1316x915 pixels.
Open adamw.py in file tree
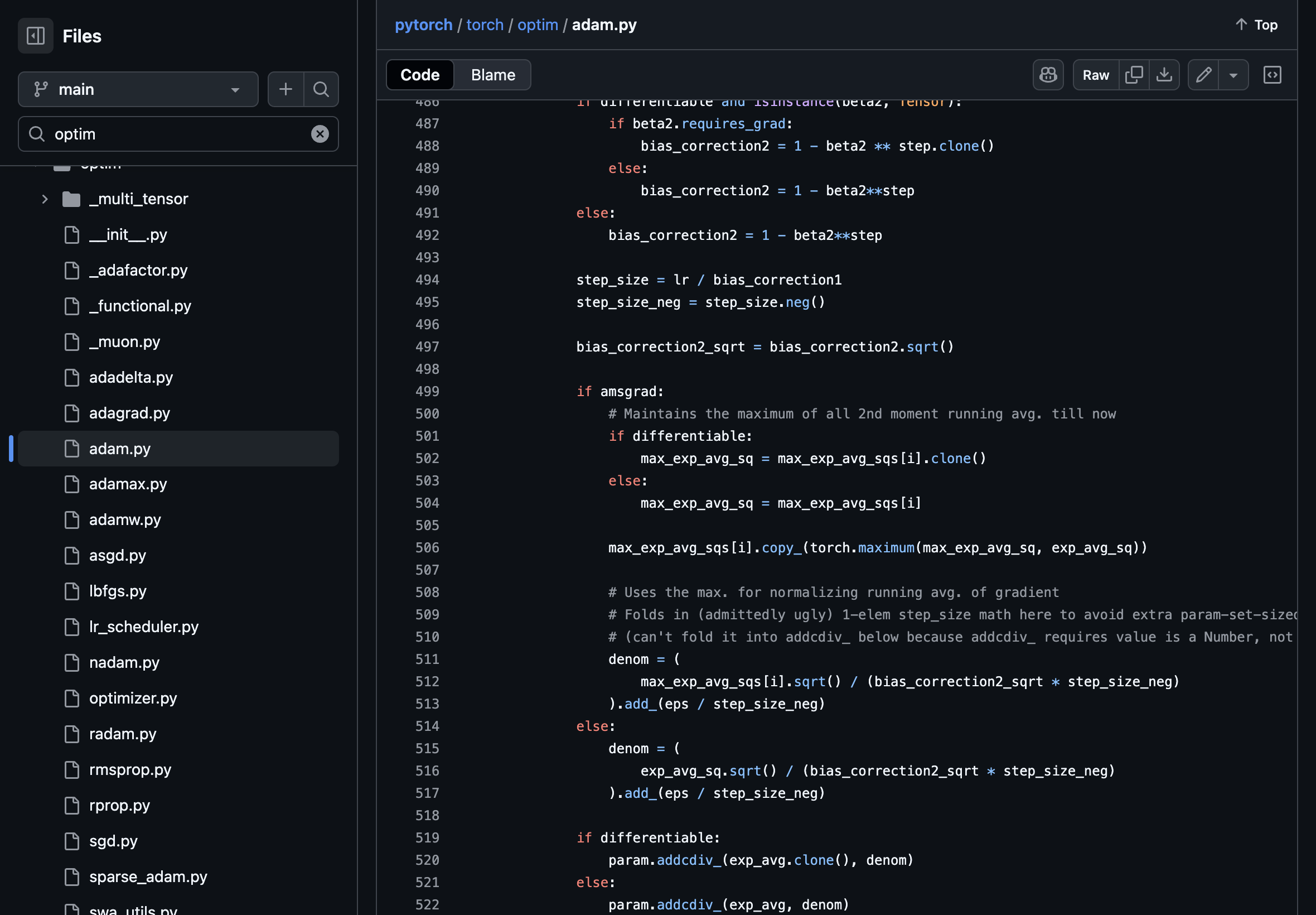[x=125, y=519]
